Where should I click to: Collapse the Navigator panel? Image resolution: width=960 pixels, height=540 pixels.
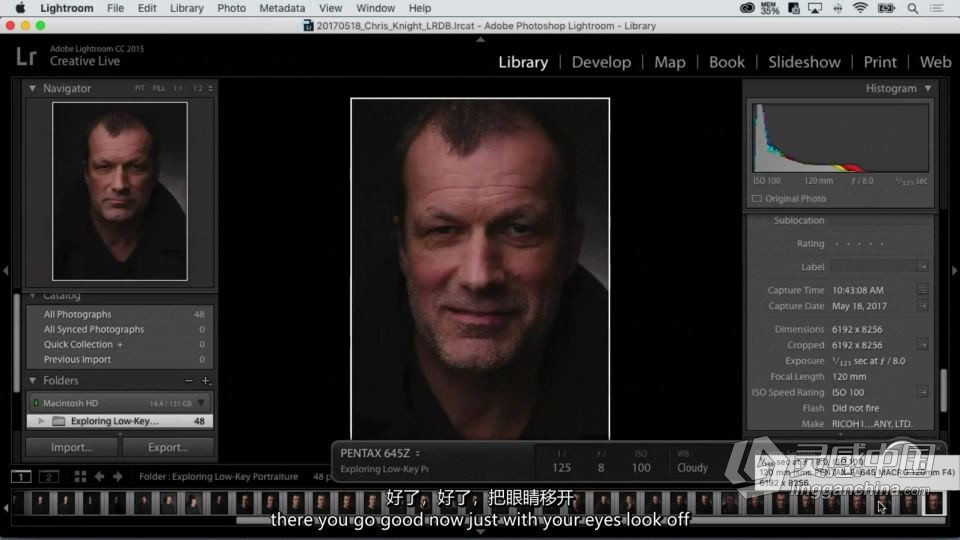click(32, 88)
